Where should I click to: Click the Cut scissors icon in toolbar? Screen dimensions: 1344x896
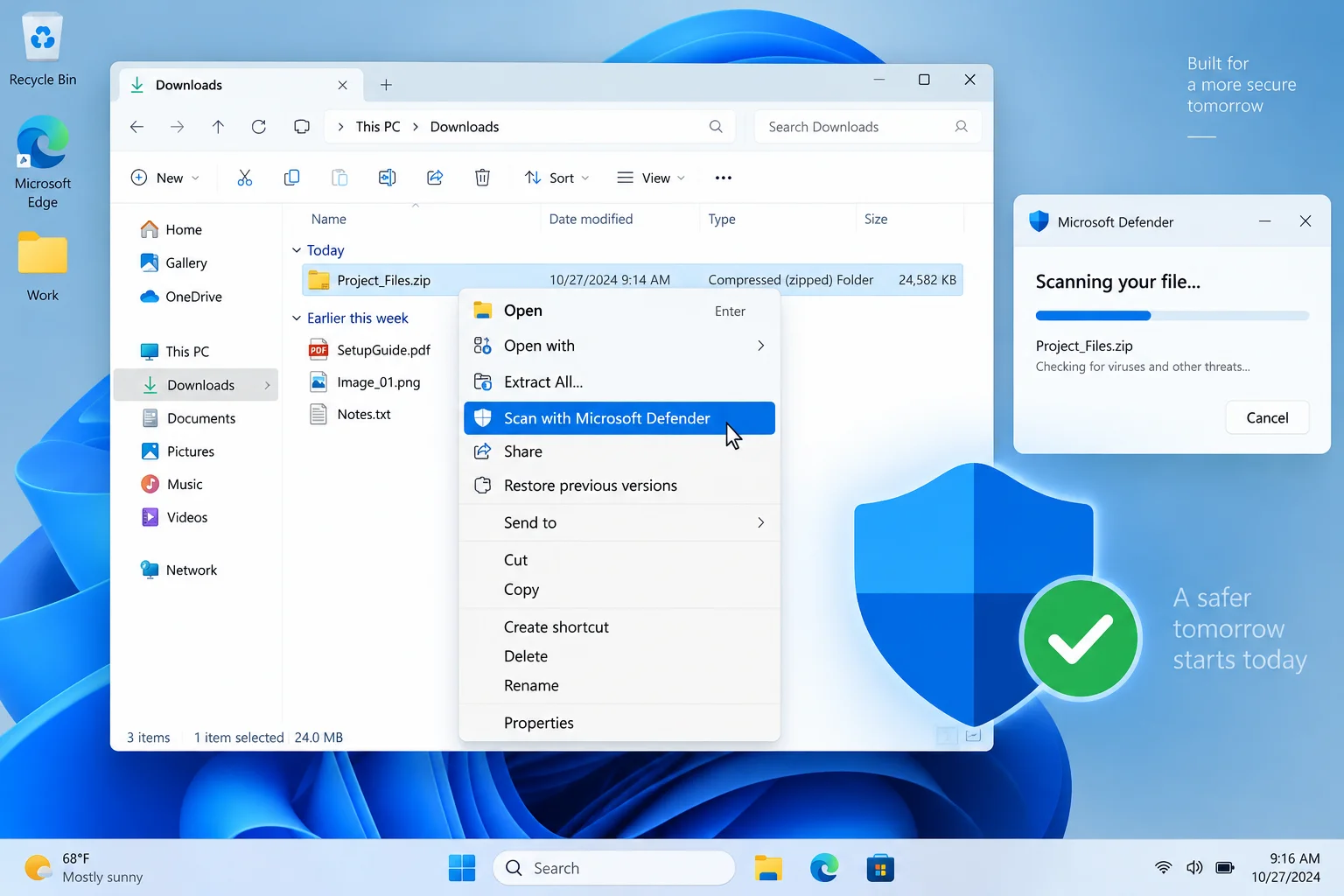[245, 178]
